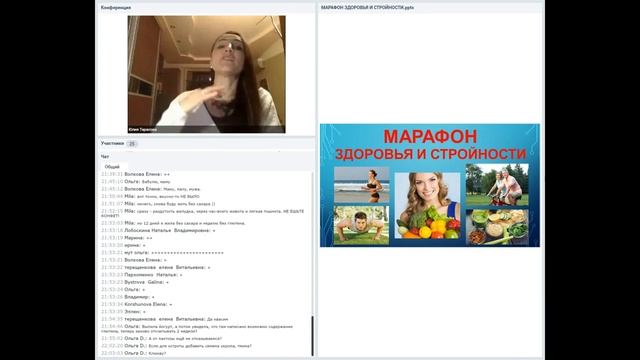Screen dimensions: 640x360
Task: Click the couple on bicycles photo
Action: tap(497, 184)
